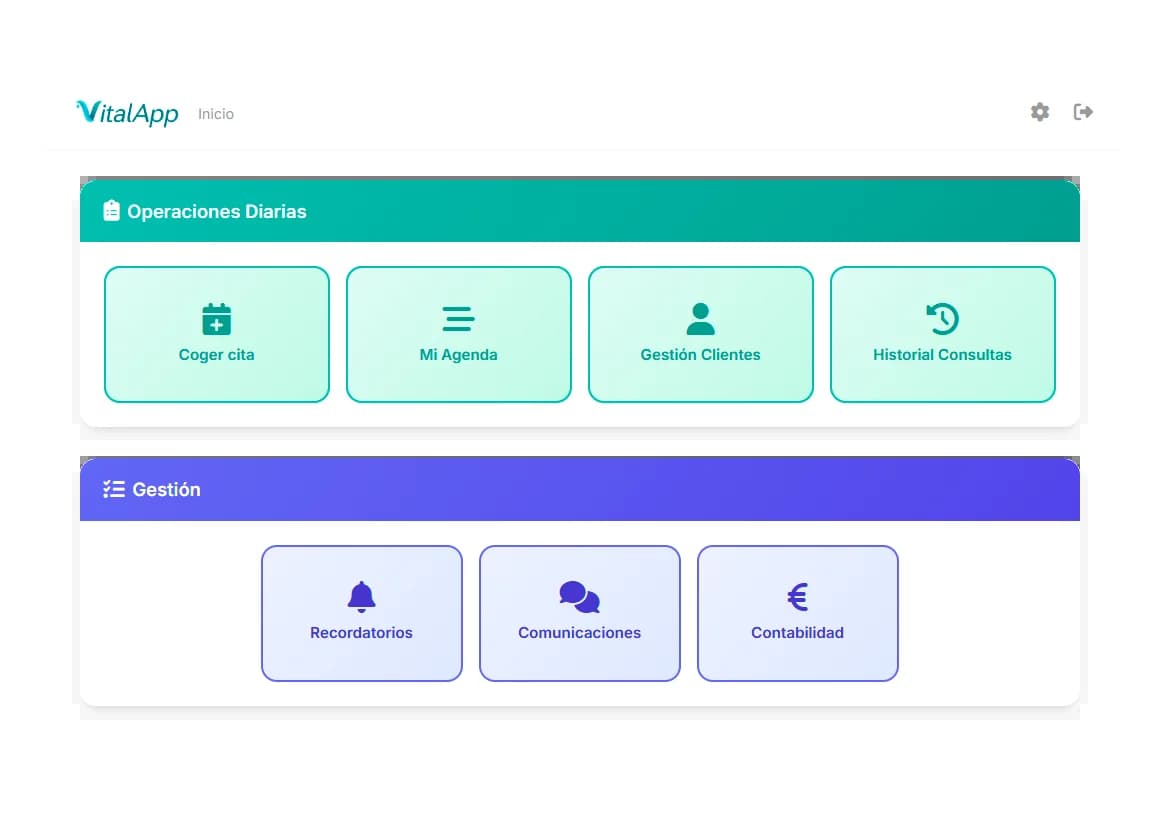Screen dimensions: 1164x813
Task: Select the calendar icon on Coger cita
Action: click(217, 317)
